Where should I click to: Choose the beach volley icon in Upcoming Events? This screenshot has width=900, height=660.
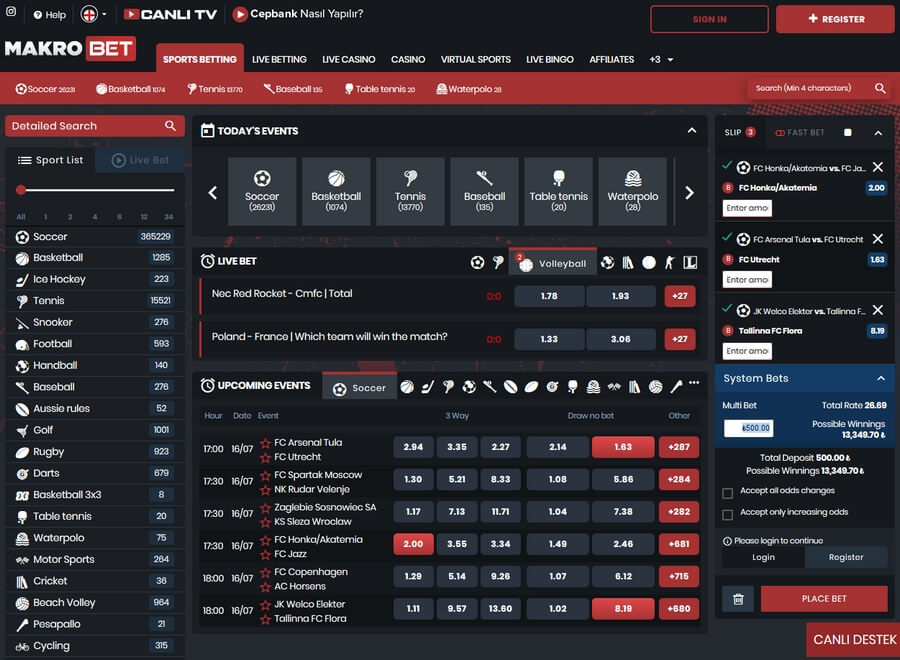click(x=655, y=387)
